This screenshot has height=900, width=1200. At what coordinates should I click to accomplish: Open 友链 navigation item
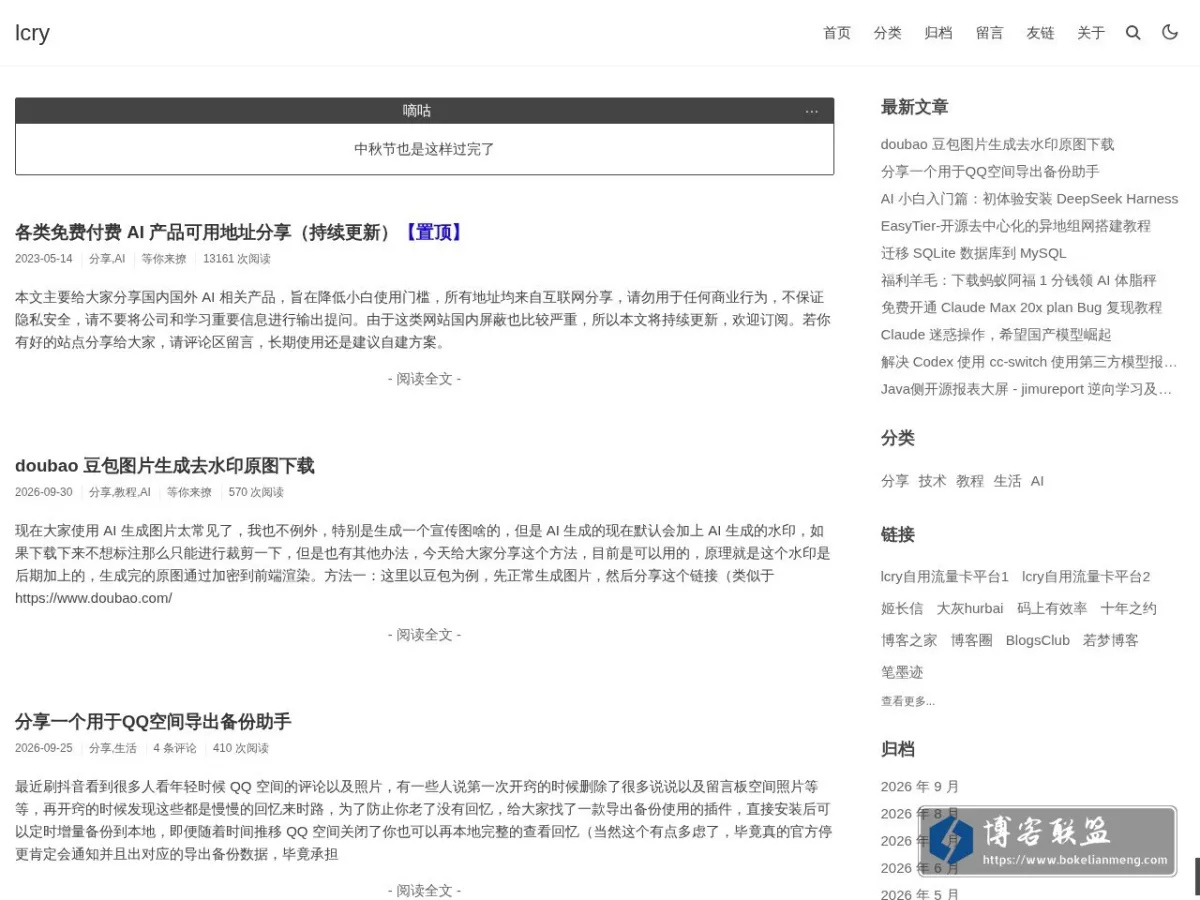coord(1040,33)
